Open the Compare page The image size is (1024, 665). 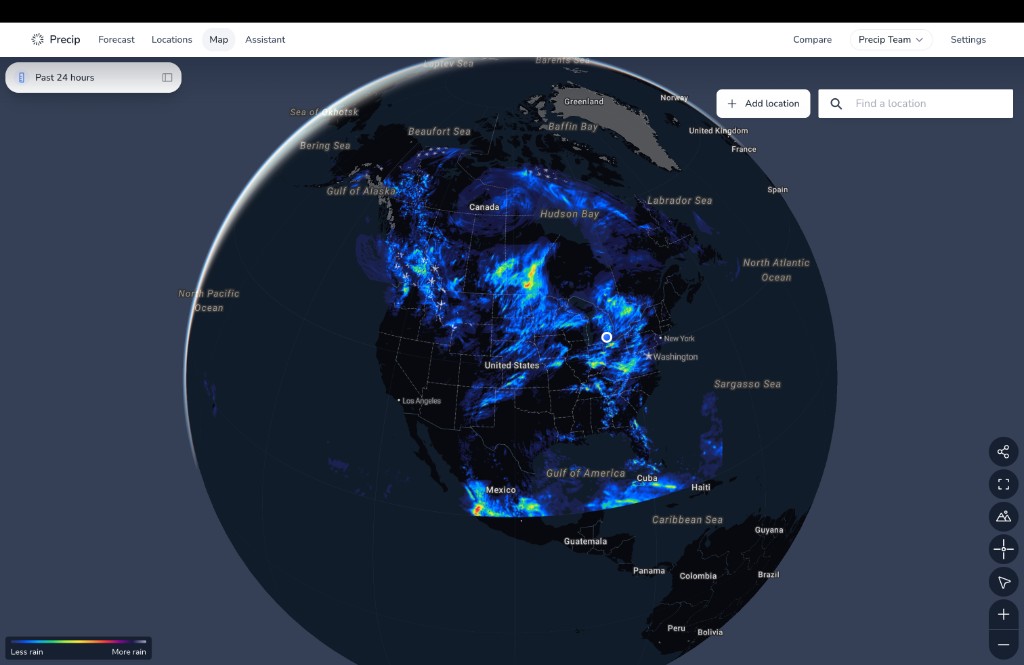[x=812, y=40]
